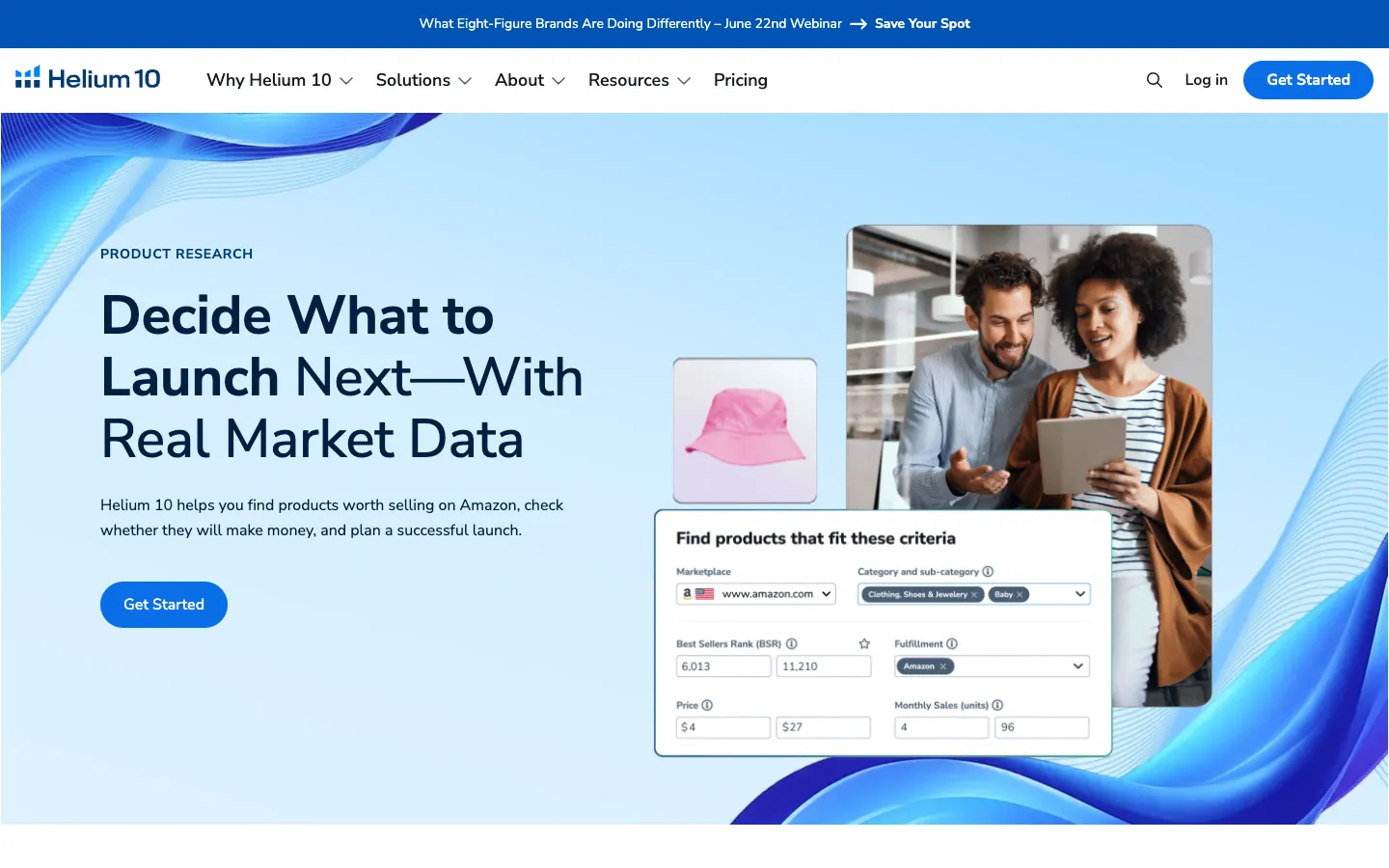Open the Category and sub-category dropdown arrow
This screenshot has width=1389, height=868.
click(1079, 594)
